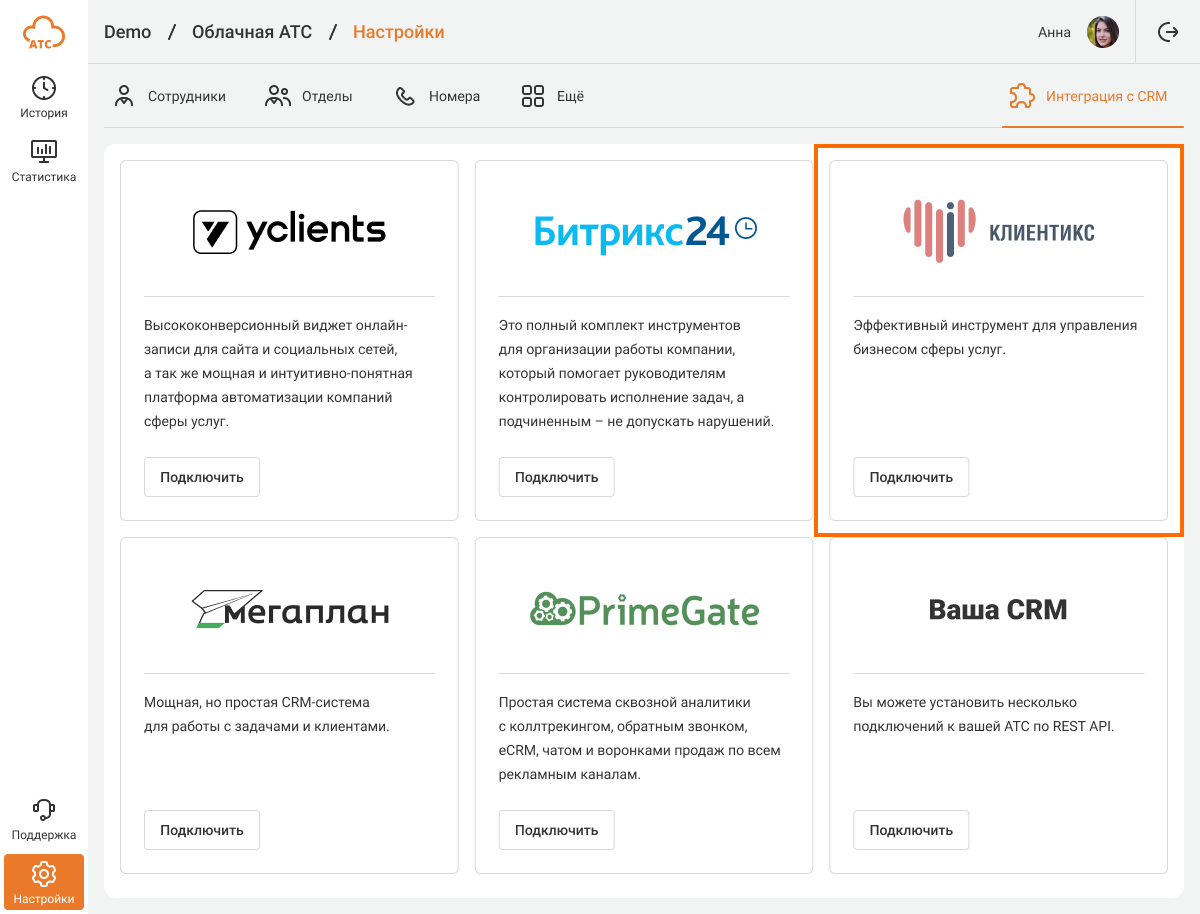Click the Битрикс24 logo image
The height and width of the screenshot is (914, 1200).
pos(644,231)
